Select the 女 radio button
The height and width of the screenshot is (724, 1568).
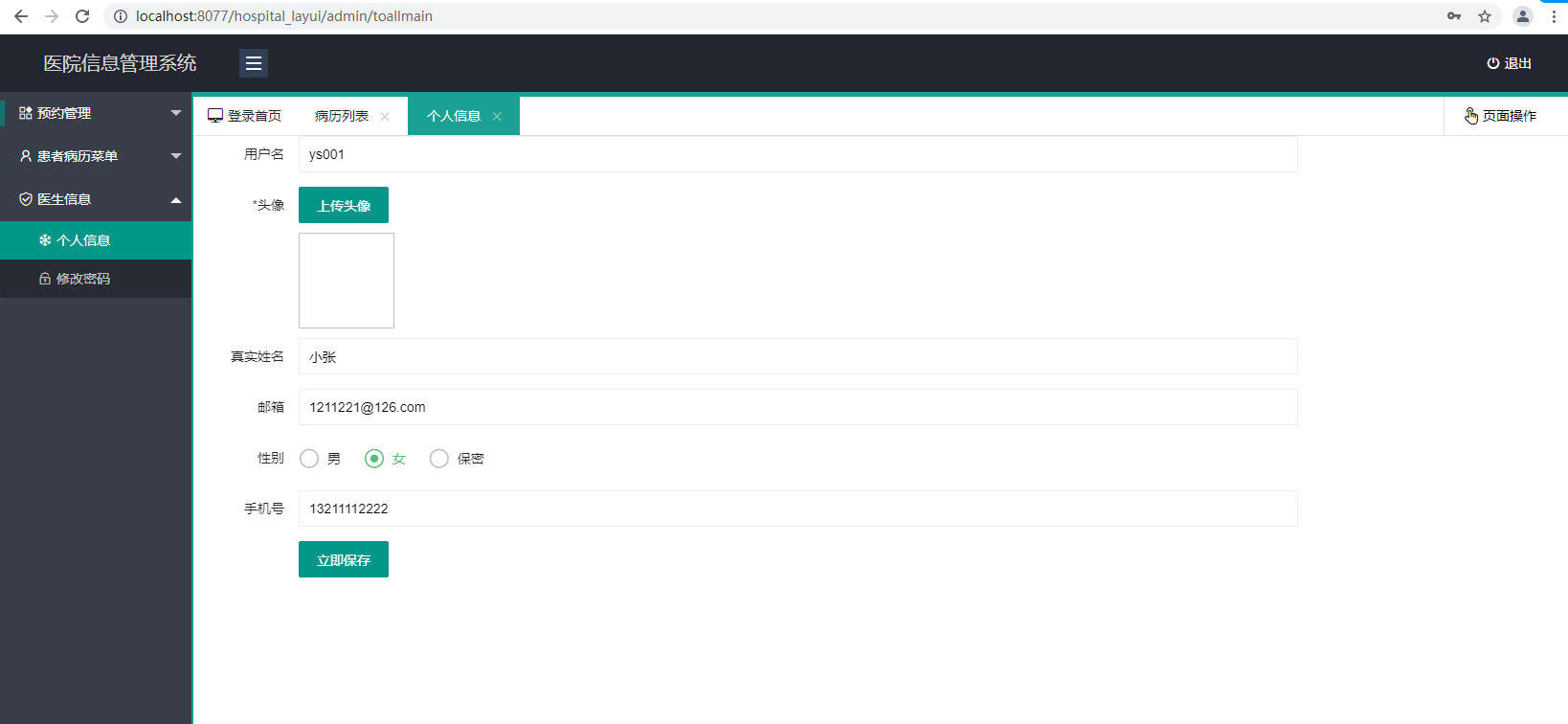pyautogui.click(x=374, y=459)
